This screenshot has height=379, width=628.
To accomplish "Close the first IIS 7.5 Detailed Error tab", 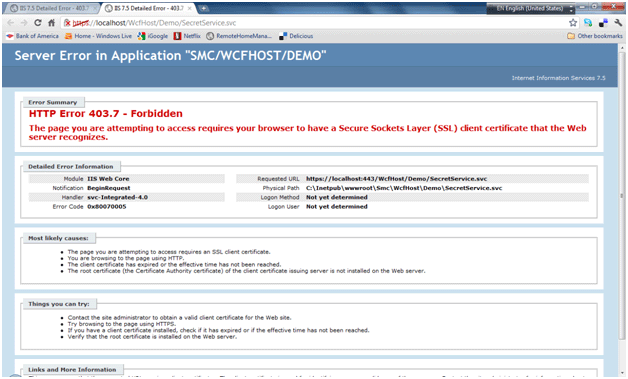I will (x=95, y=8).
